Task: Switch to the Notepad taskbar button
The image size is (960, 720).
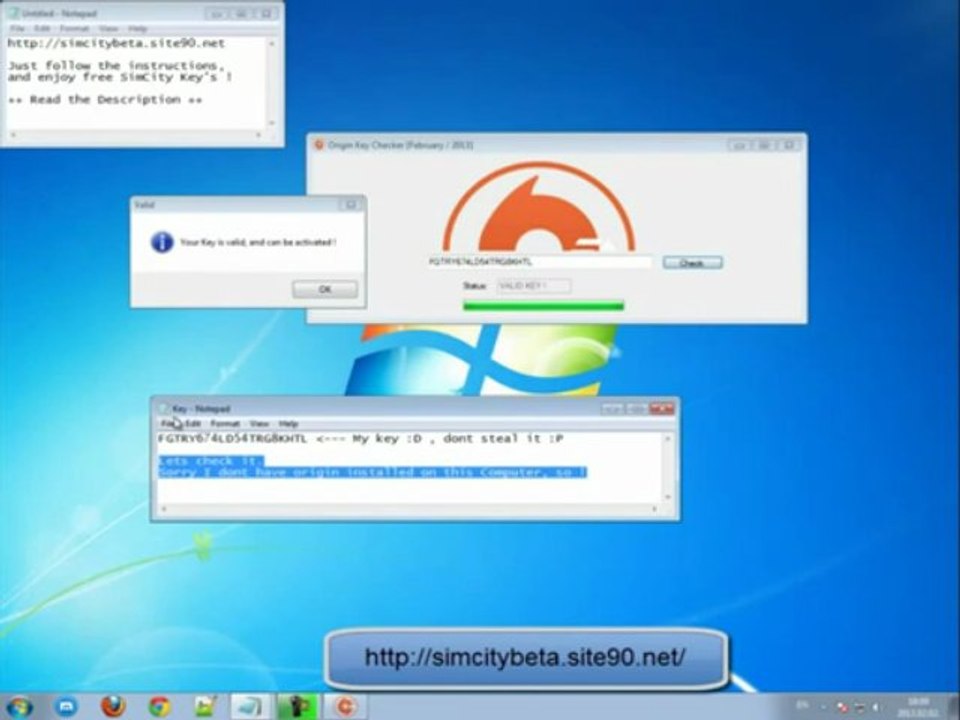Action: point(251,707)
